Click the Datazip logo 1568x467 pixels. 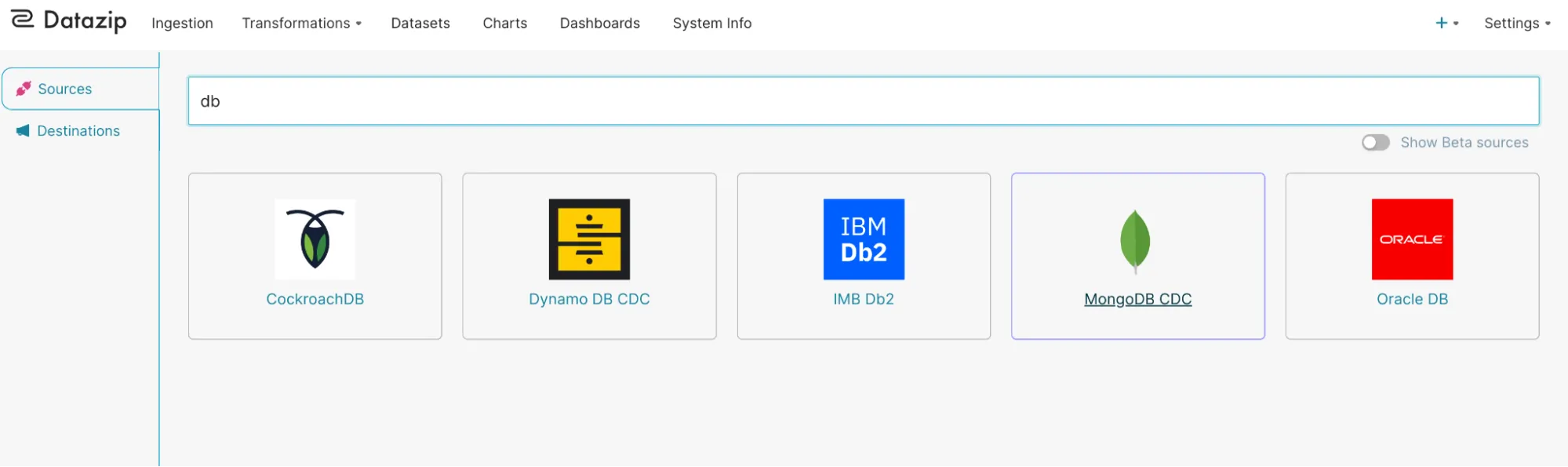(68, 21)
